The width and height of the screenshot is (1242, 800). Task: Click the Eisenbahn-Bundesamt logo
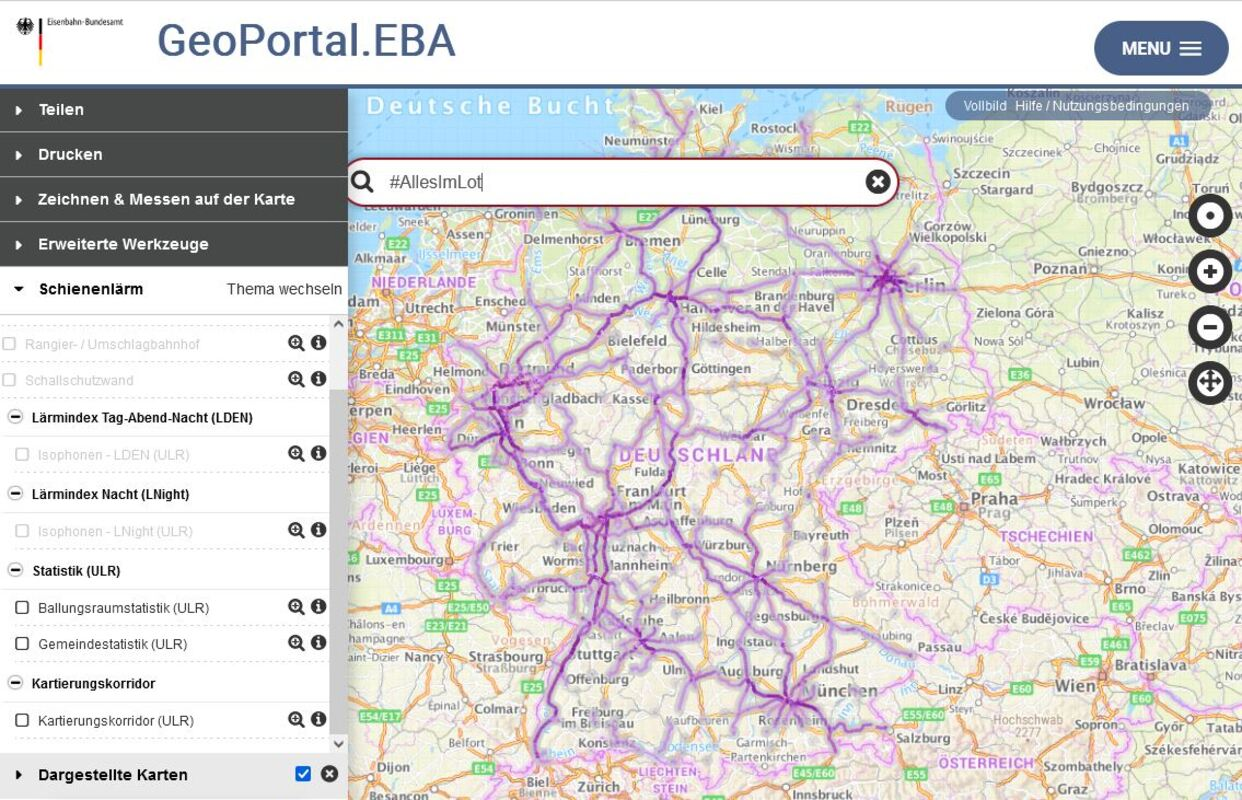[69, 40]
